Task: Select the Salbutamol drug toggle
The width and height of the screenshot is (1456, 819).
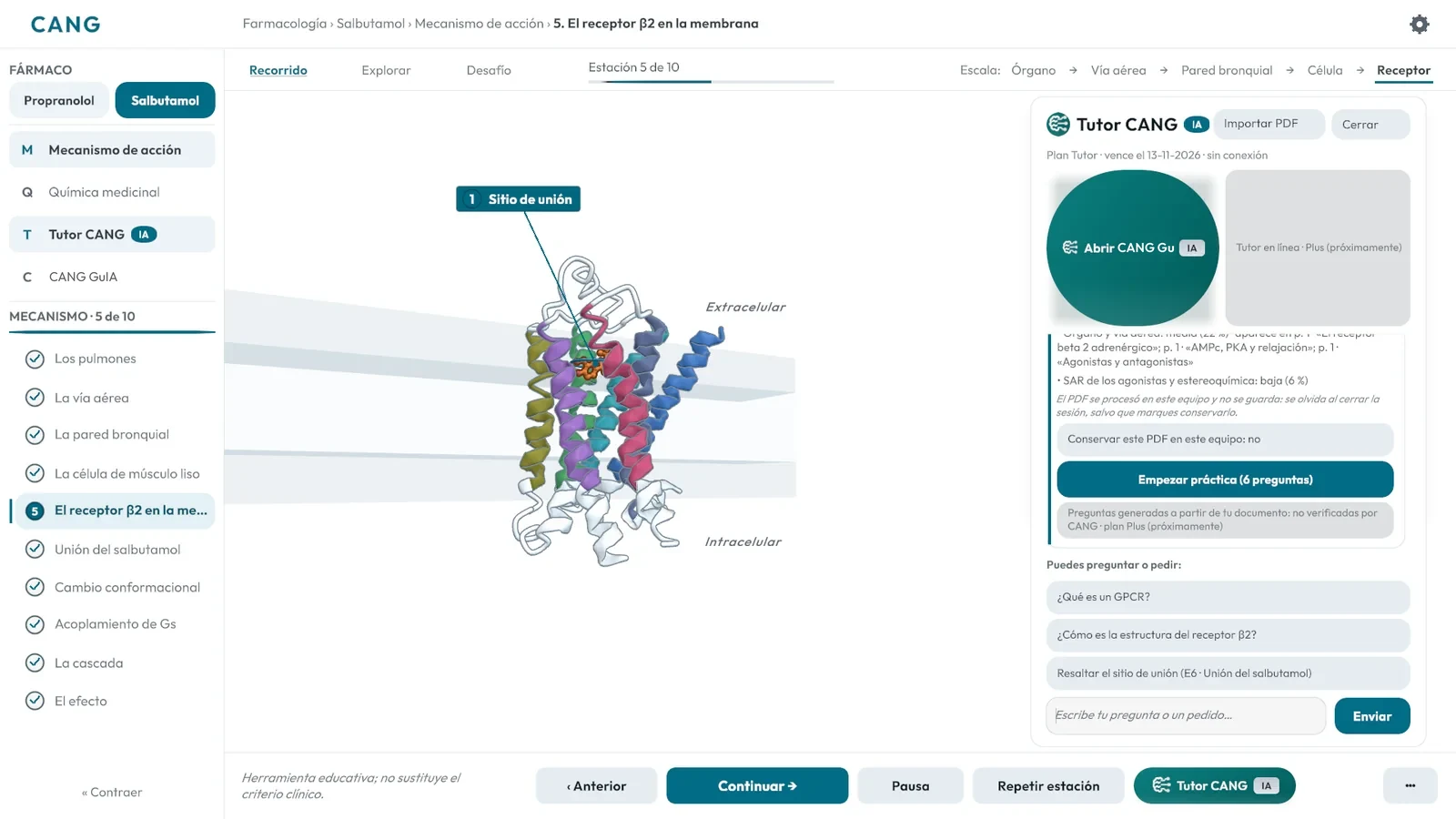Action: pyautogui.click(x=165, y=100)
